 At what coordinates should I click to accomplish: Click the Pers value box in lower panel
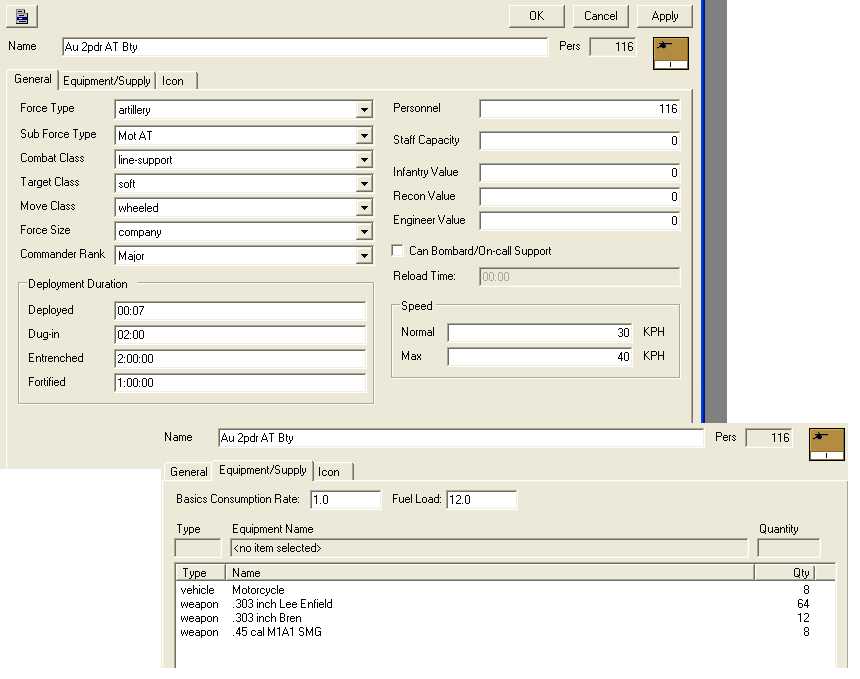(x=769, y=438)
